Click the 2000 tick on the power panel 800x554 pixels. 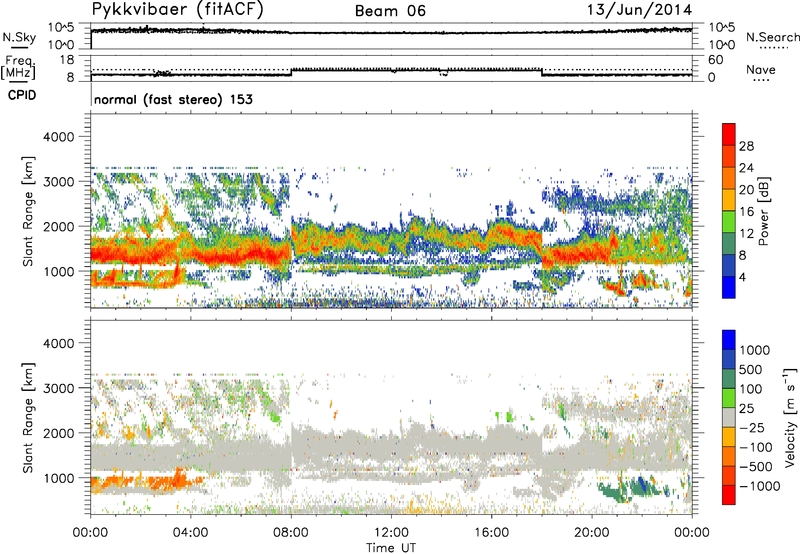pos(58,226)
